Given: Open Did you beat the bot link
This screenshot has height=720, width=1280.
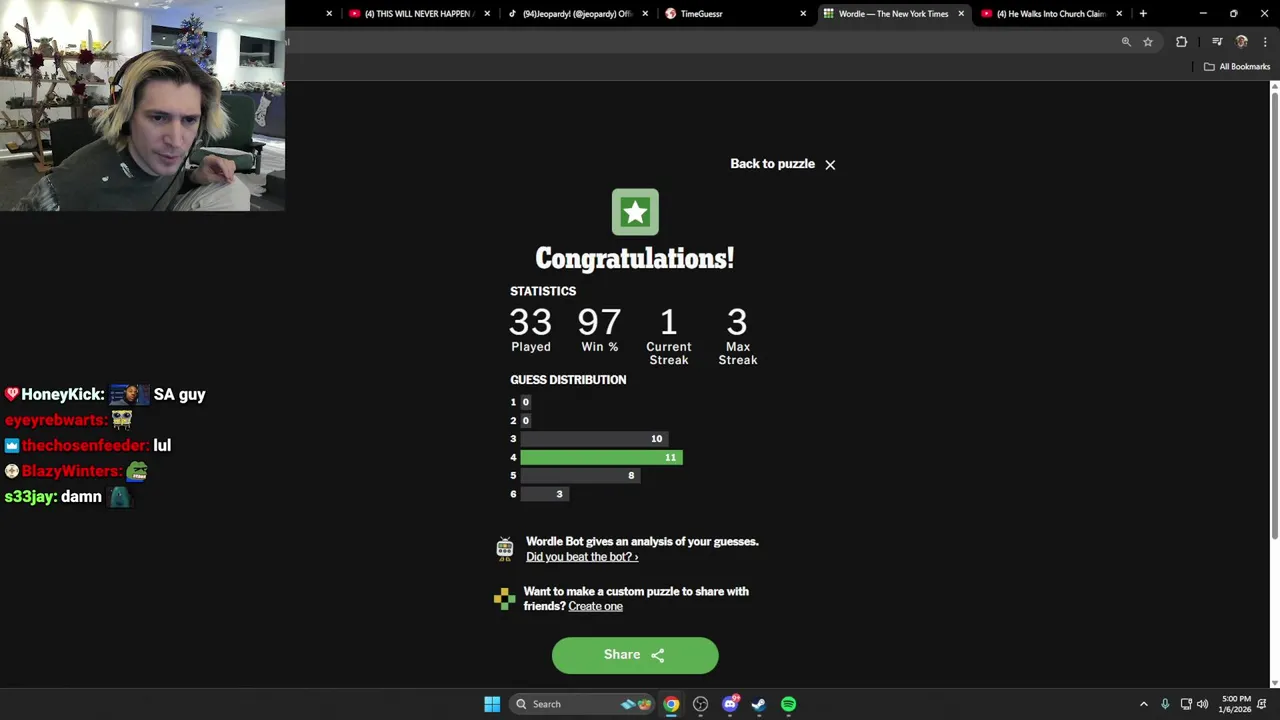Looking at the screenshot, I should 582,557.
